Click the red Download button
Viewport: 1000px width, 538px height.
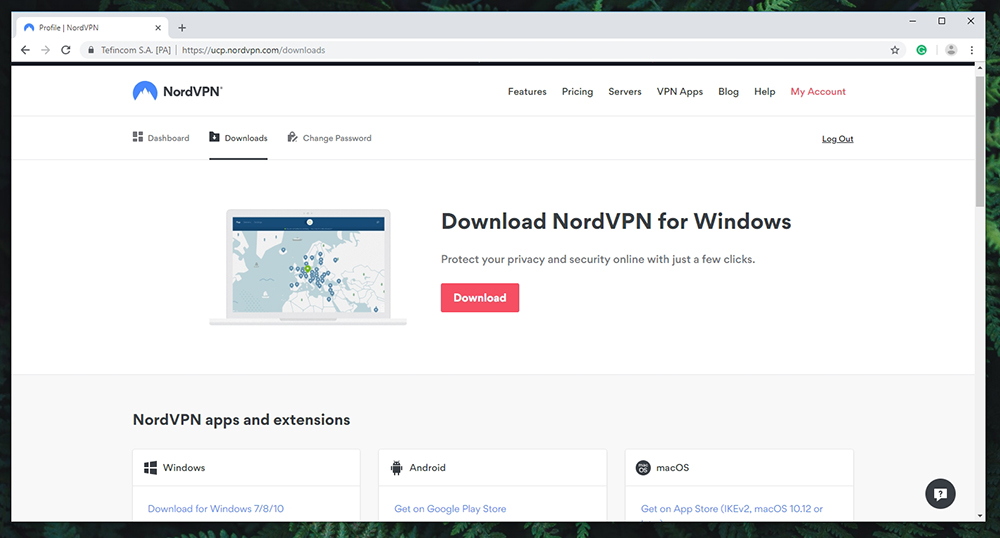click(480, 298)
